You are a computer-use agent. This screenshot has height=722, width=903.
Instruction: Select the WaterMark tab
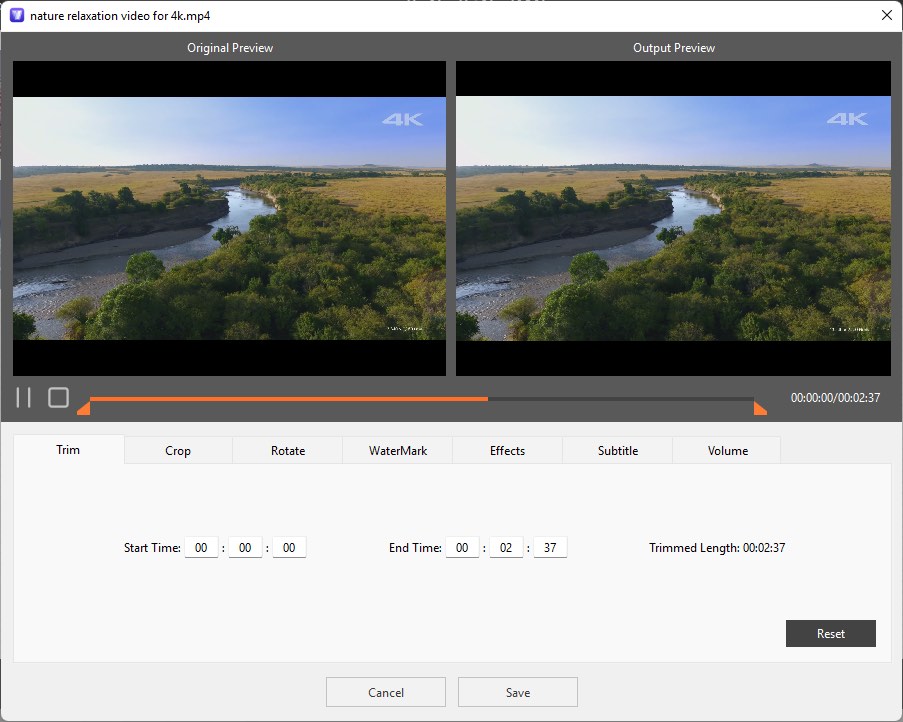[x=397, y=450]
